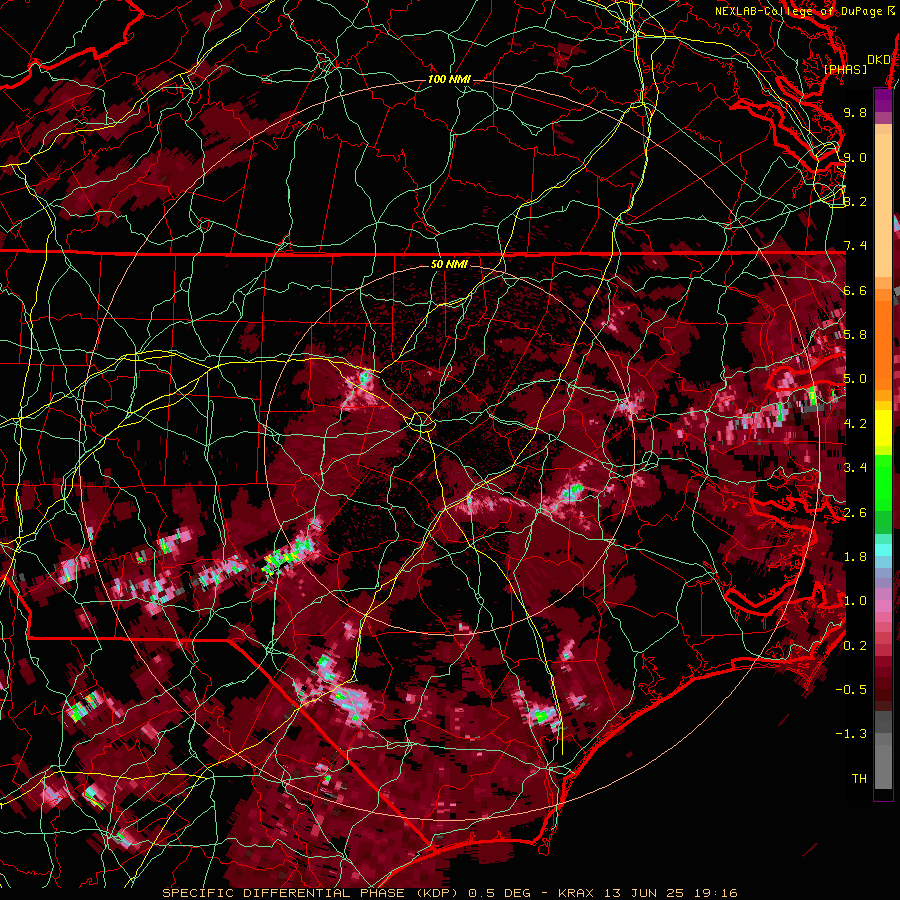The height and width of the screenshot is (900, 900).
Task: Click the 9.0 value on the color scale
Action: pos(855,157)
